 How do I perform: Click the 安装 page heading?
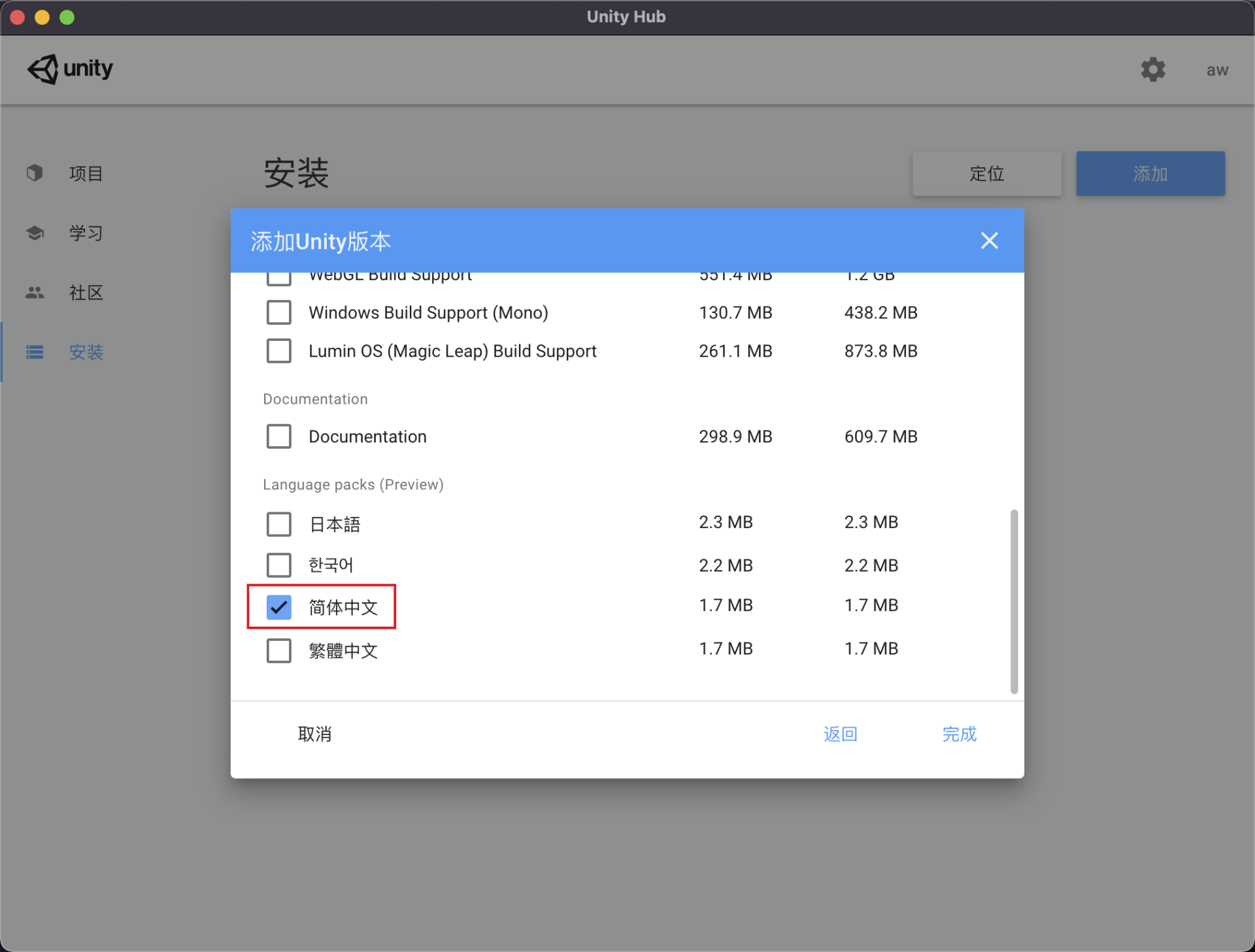(296, 173)
